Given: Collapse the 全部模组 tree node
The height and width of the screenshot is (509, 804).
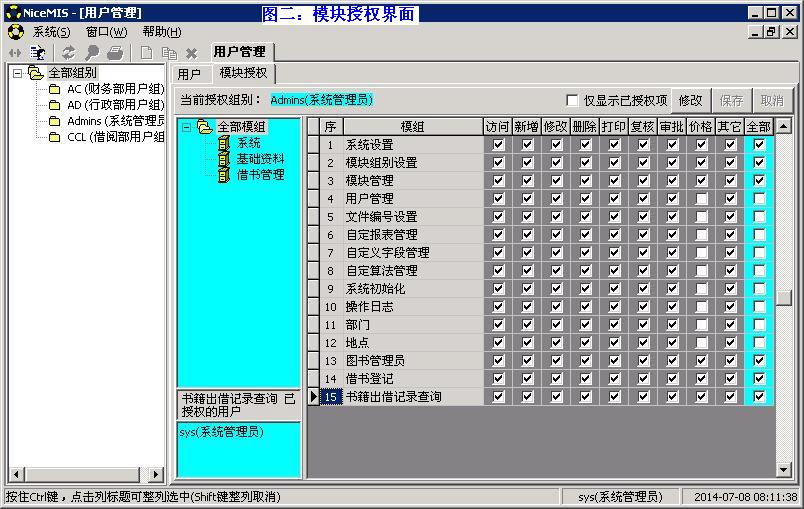Looking at the screenshot, I should [x=187, y=127].
